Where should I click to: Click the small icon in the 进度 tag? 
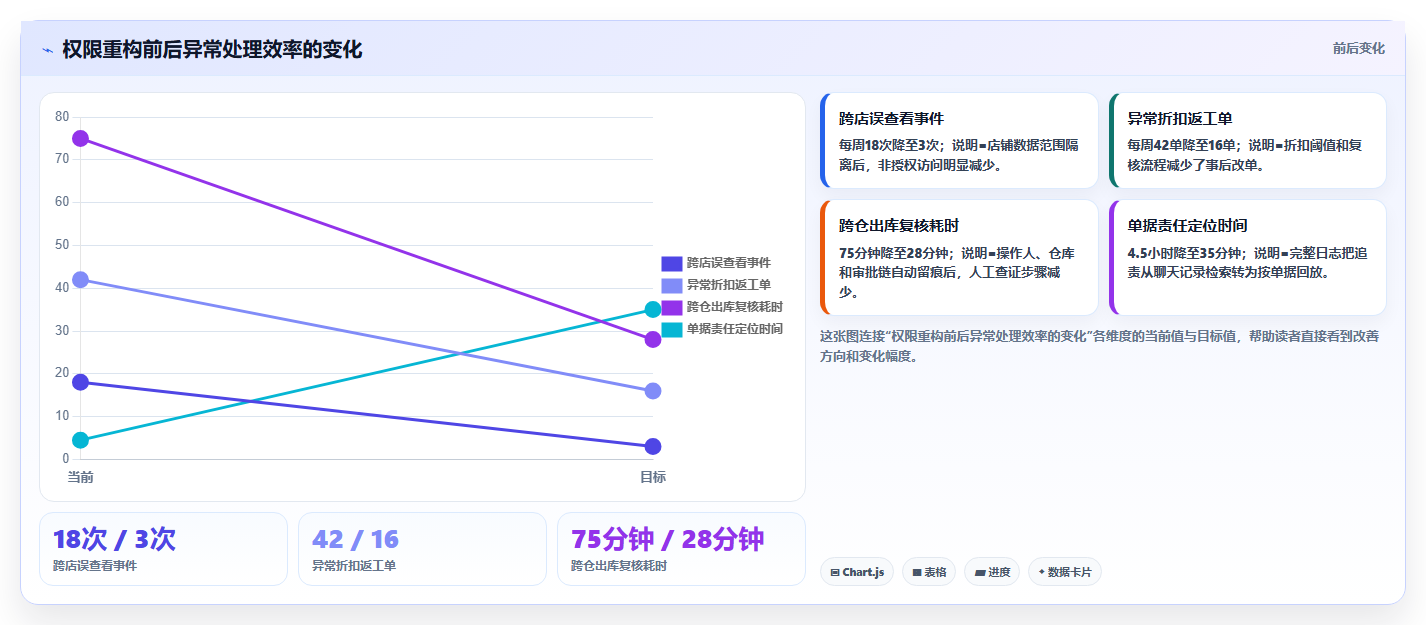coord(979,573)
